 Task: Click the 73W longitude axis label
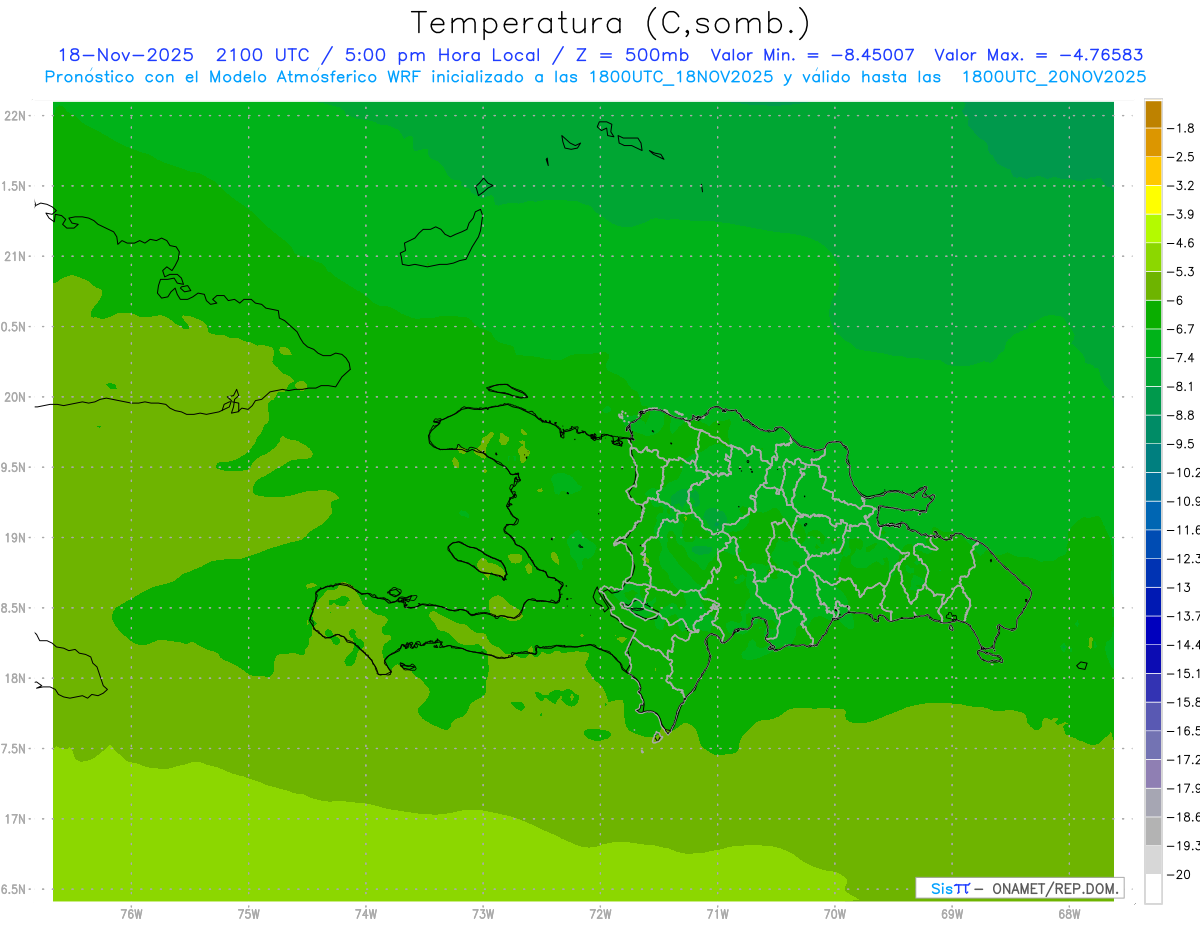(483, 914)
